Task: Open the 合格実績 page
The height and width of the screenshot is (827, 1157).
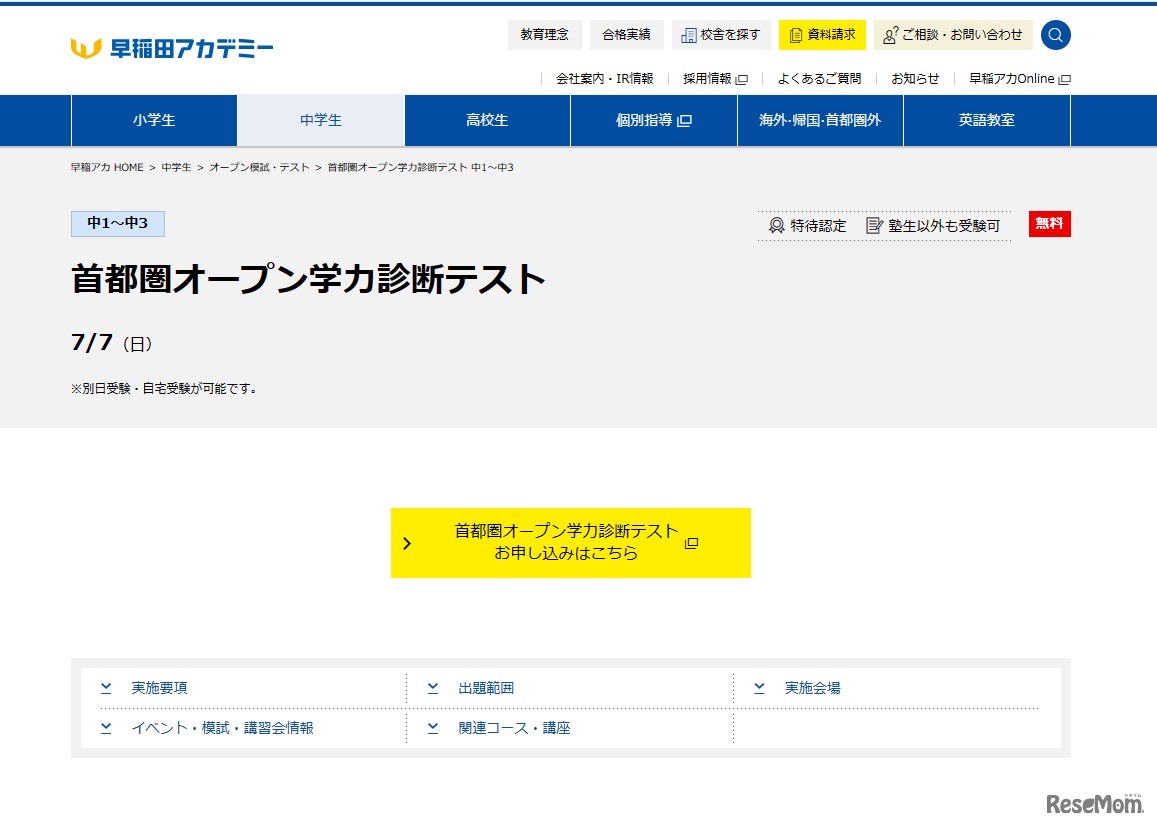Action: coord(626,35)
